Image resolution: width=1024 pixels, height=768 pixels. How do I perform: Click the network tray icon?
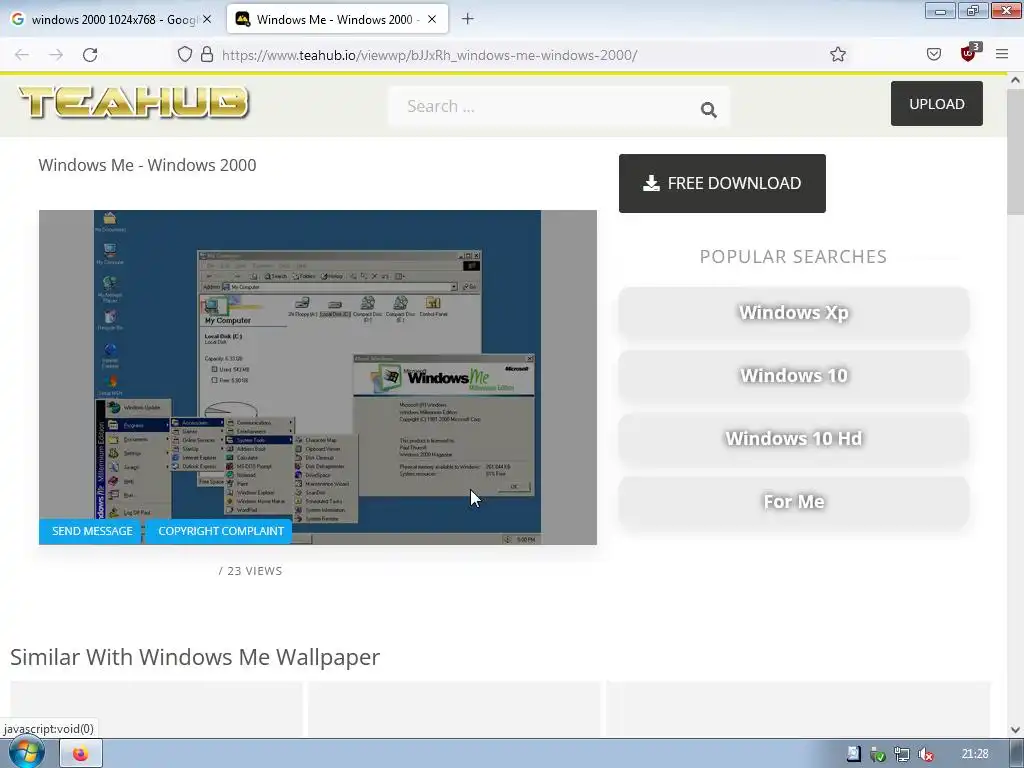(902, 754)
